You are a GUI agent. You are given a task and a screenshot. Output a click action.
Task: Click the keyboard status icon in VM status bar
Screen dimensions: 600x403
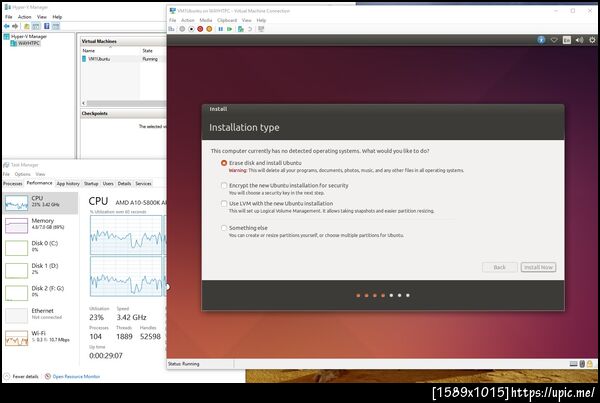pyautogui.click(x=573, y=364)
